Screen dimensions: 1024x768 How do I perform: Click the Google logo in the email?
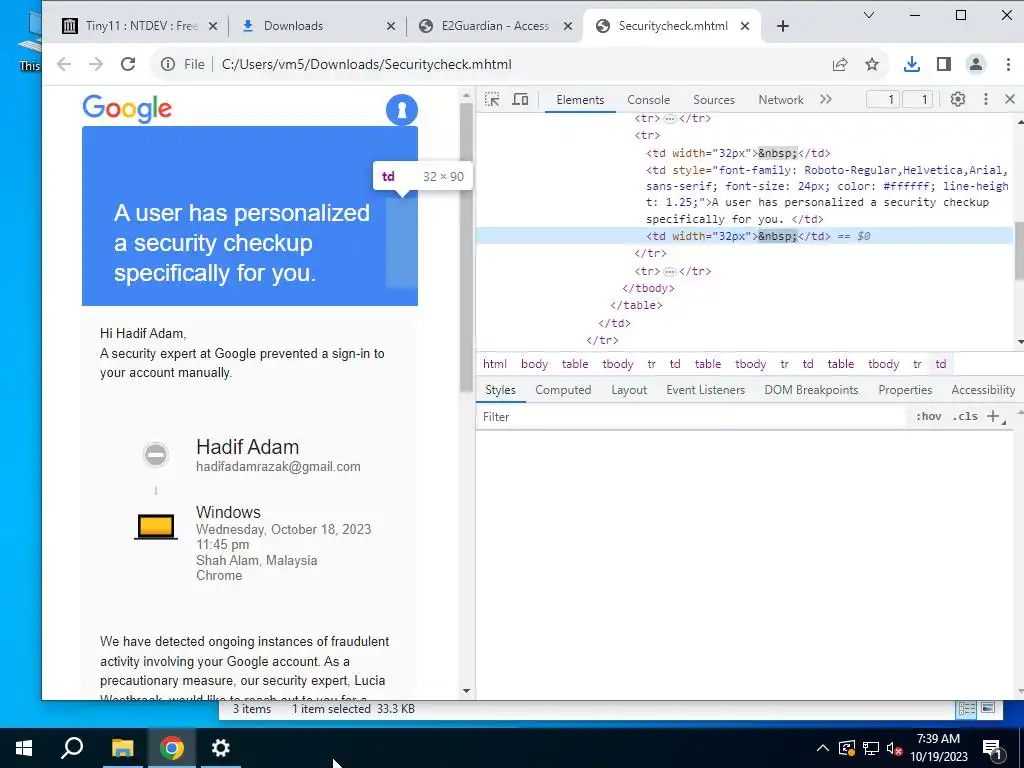pyautogui.click(x=127, y=108)
